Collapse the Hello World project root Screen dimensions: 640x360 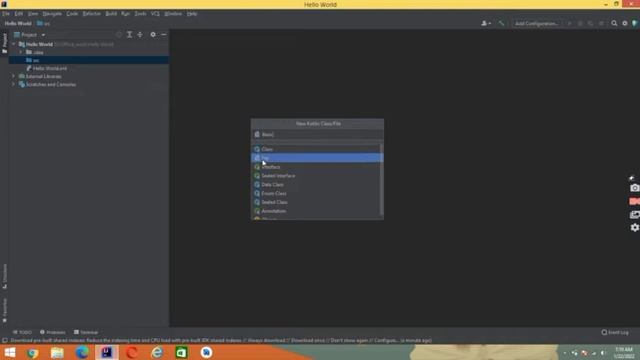(x=14, y=44)
